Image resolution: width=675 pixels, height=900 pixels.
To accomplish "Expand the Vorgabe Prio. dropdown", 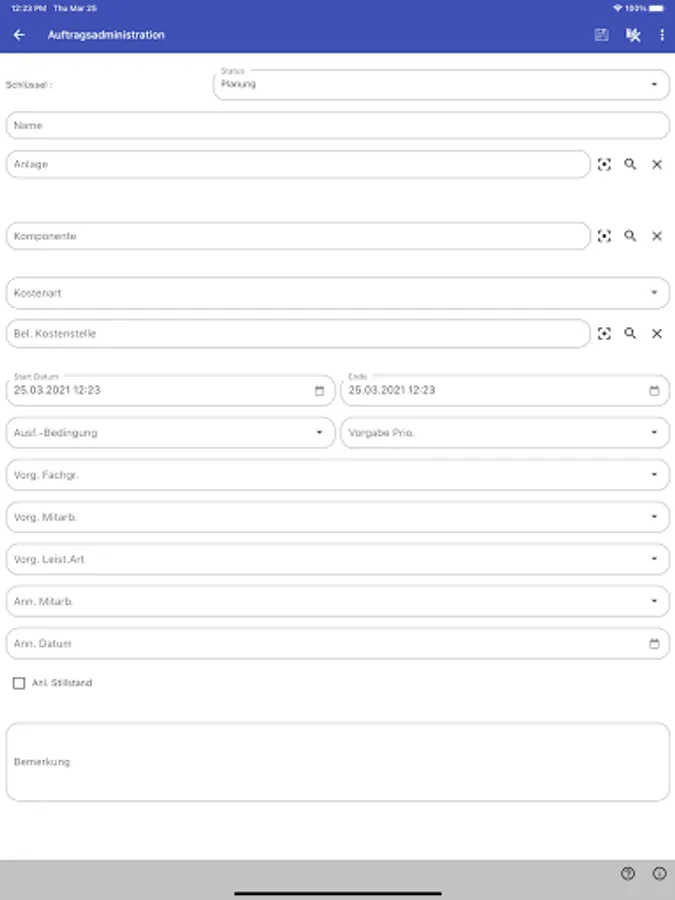I will coord(505,433).
